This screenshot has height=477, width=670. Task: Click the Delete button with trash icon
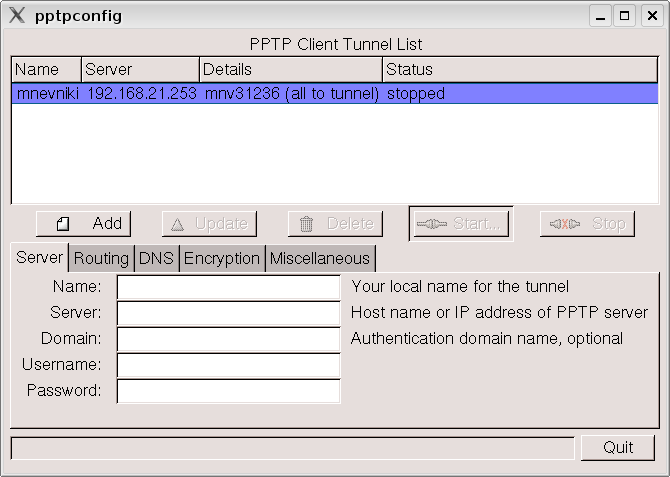[335, 224]
